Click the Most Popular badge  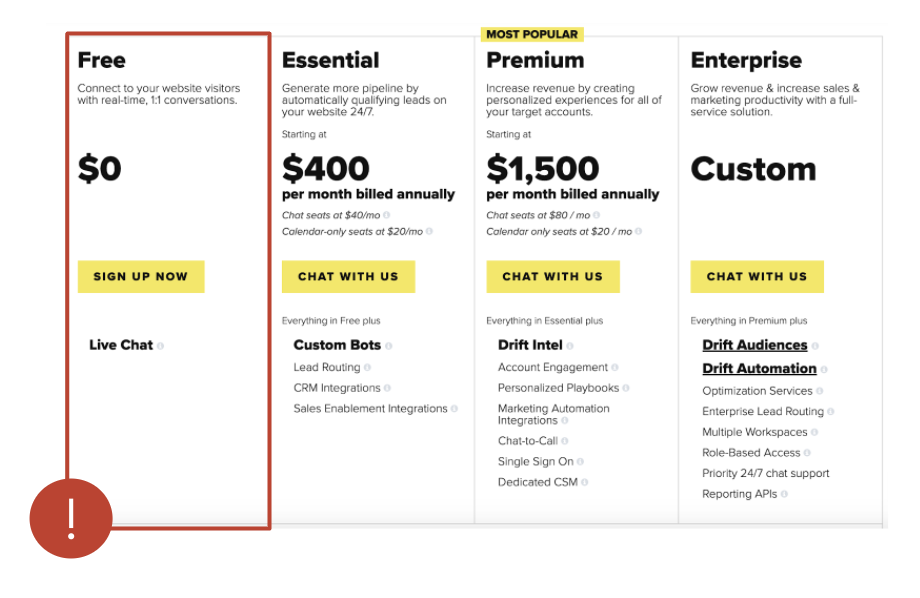click(x=532, y=35)
